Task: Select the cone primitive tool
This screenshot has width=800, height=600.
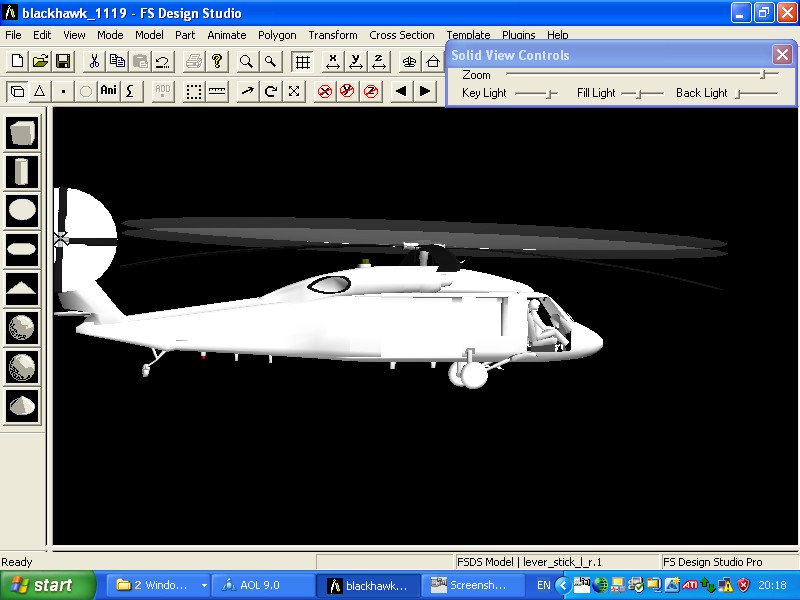Action: click(22, 405)
